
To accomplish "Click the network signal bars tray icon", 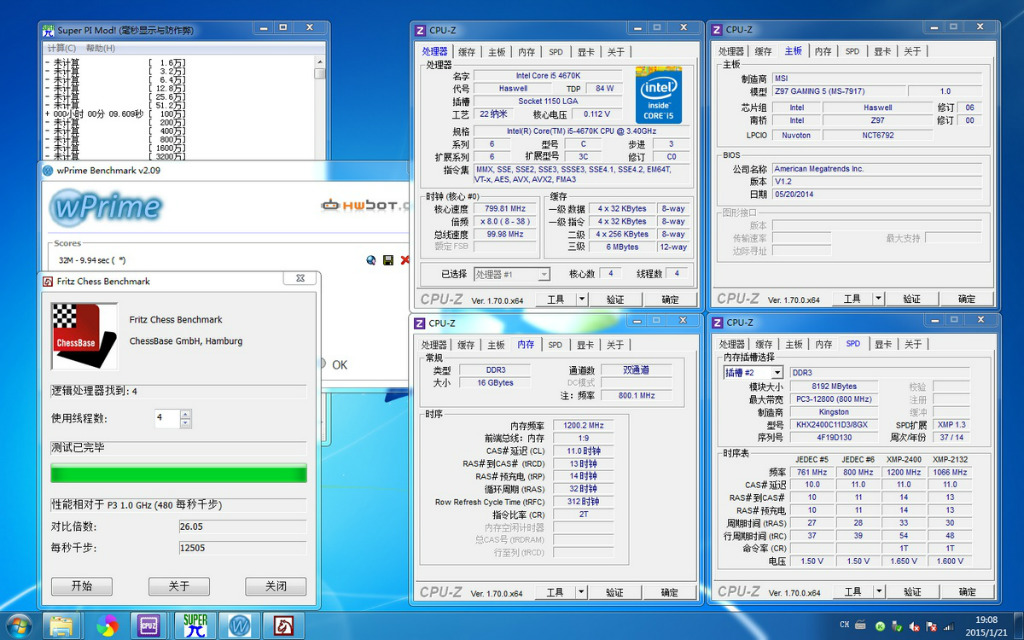I will (948, 626).
